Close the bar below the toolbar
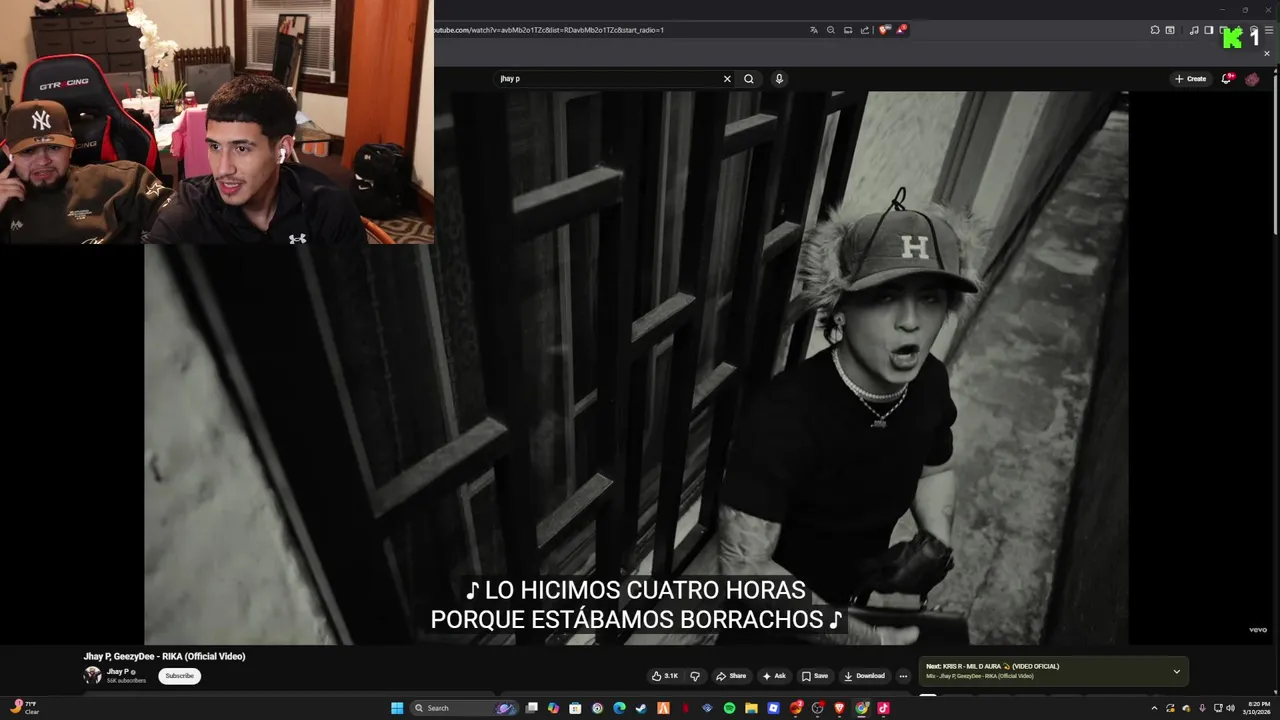 point(1267,54)
